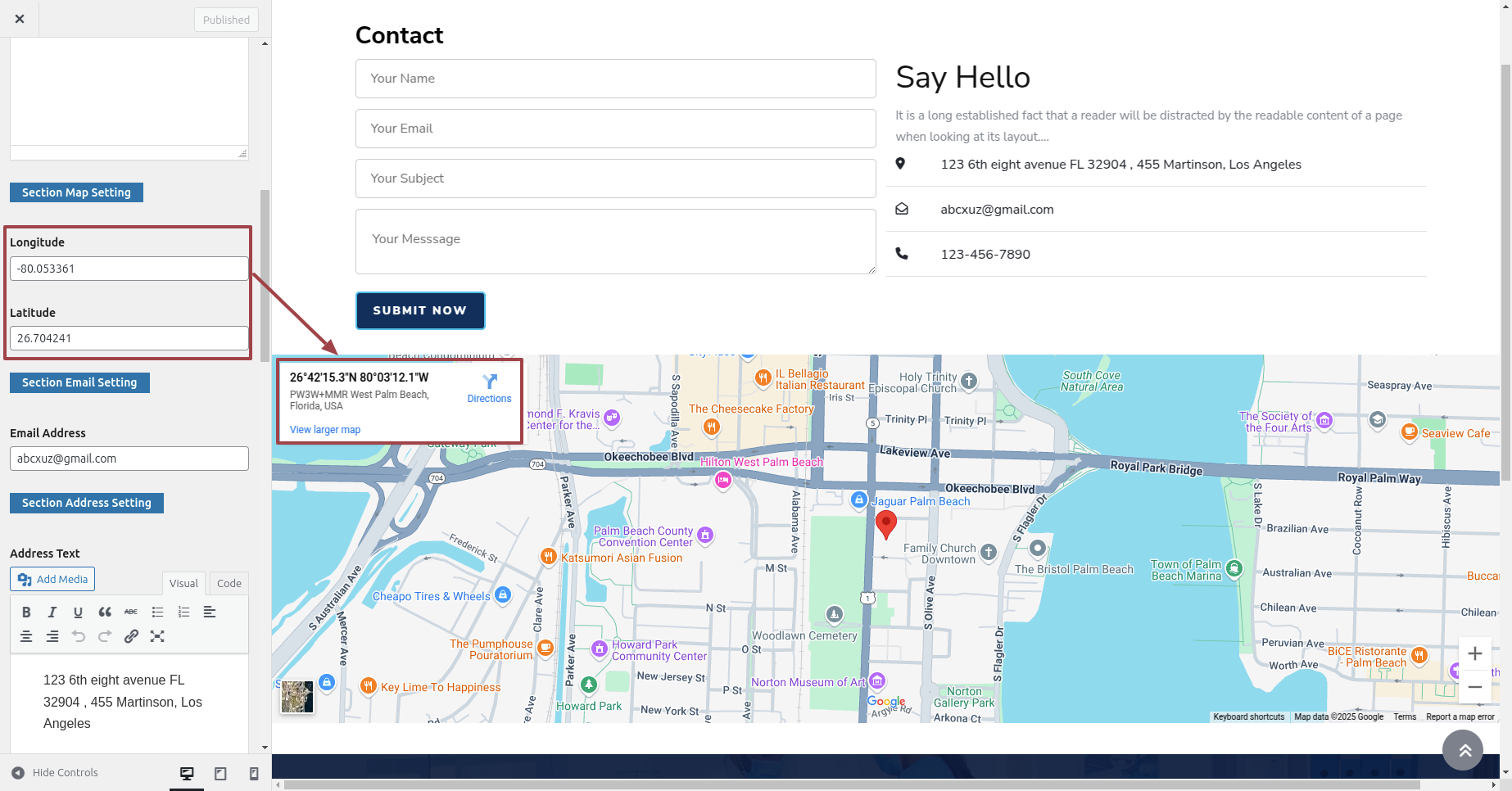1512x791 pixels.
Task: Select mobile preview device icon
Action: (254, 773)
